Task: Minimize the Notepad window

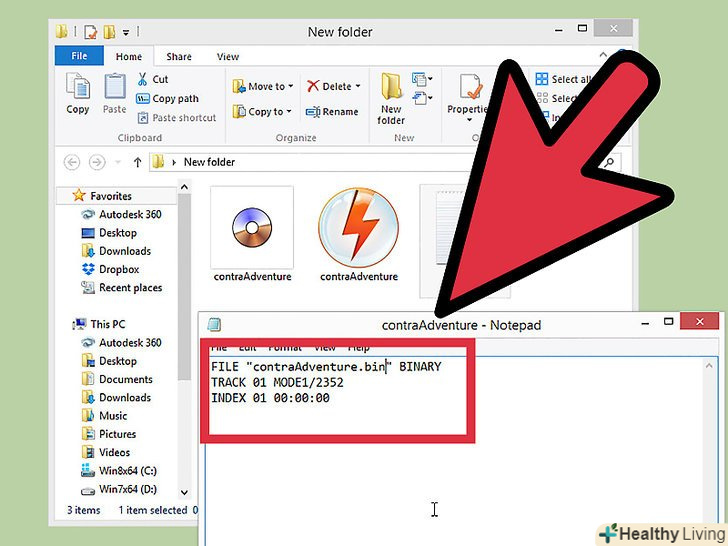Action: tap(645, 323)
